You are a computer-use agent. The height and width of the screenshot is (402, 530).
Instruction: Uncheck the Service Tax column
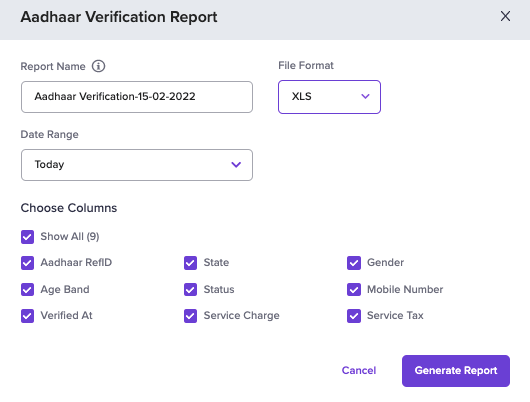click(x=354, y=316)
